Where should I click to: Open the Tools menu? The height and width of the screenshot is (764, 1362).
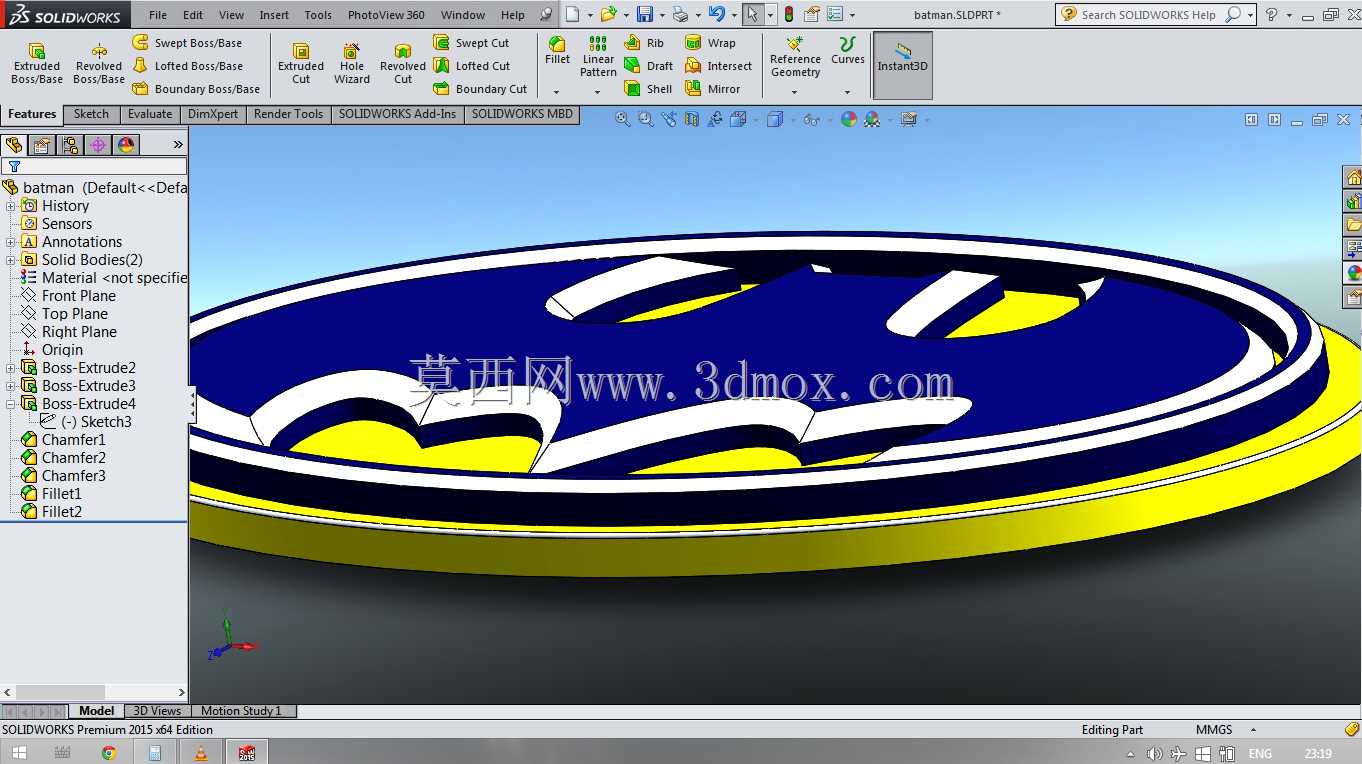coord(318,15)
